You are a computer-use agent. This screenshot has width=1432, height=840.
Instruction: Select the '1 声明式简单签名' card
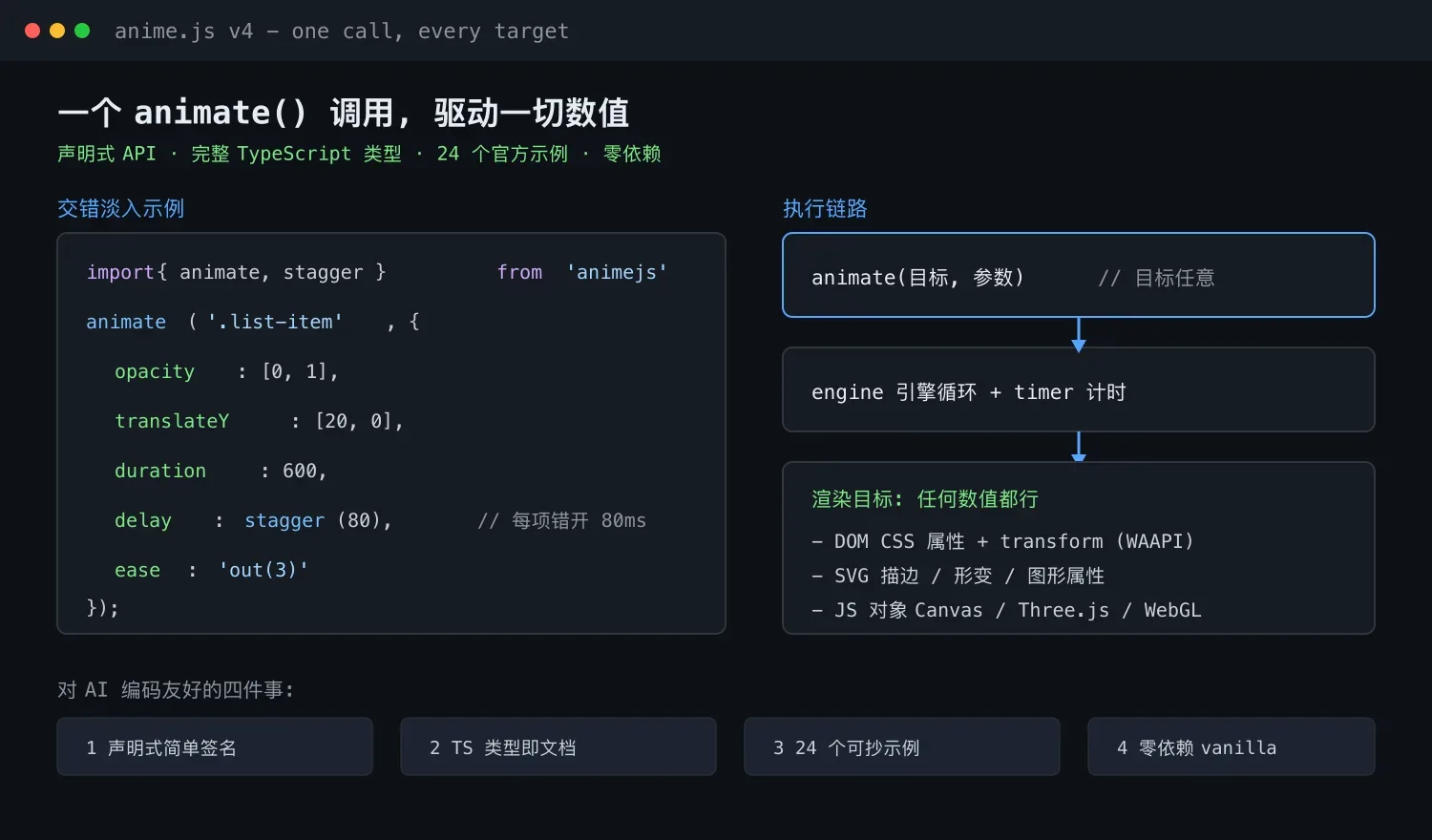(x=215, y=746)
